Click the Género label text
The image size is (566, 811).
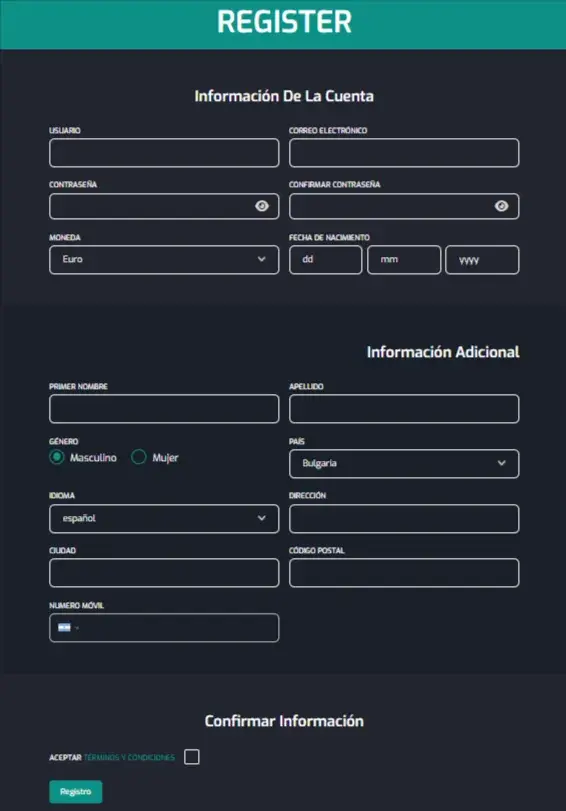tap(64, 441)
